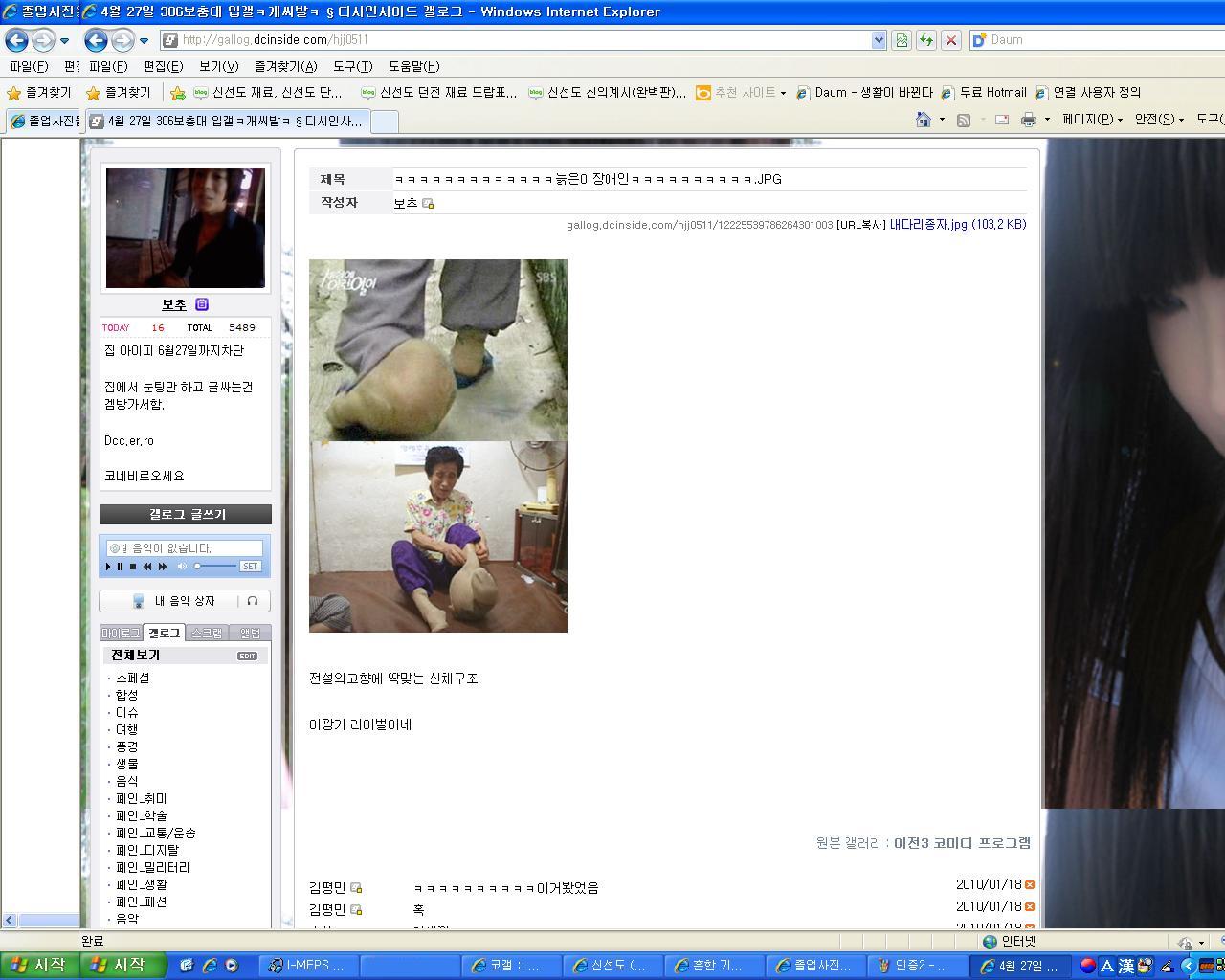Open the 무료 Hotmail favorites link
The image size is (1225, 980).
click(x=983, y=93)
